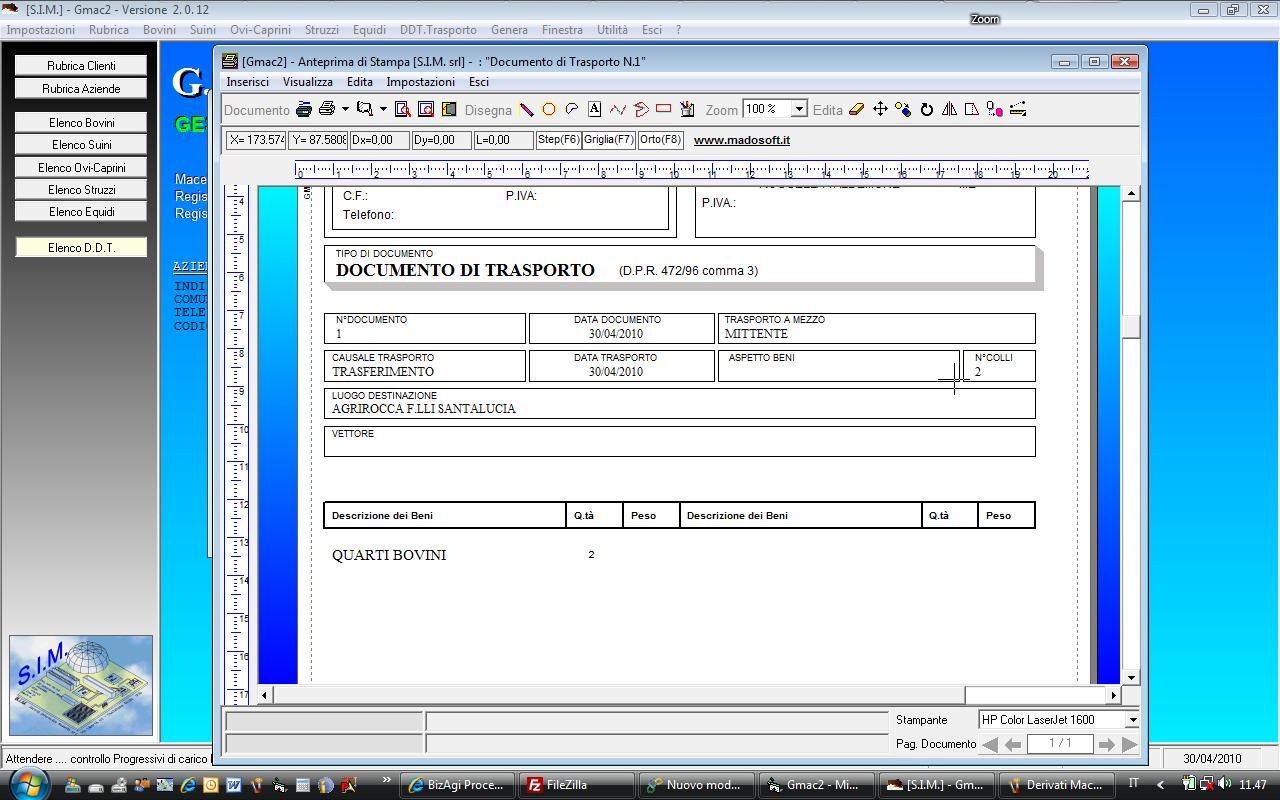Image resolution: width=1280 pixels, height=800 pixels.
Task: Toggle Step(F6) mode
Action: 558,140
